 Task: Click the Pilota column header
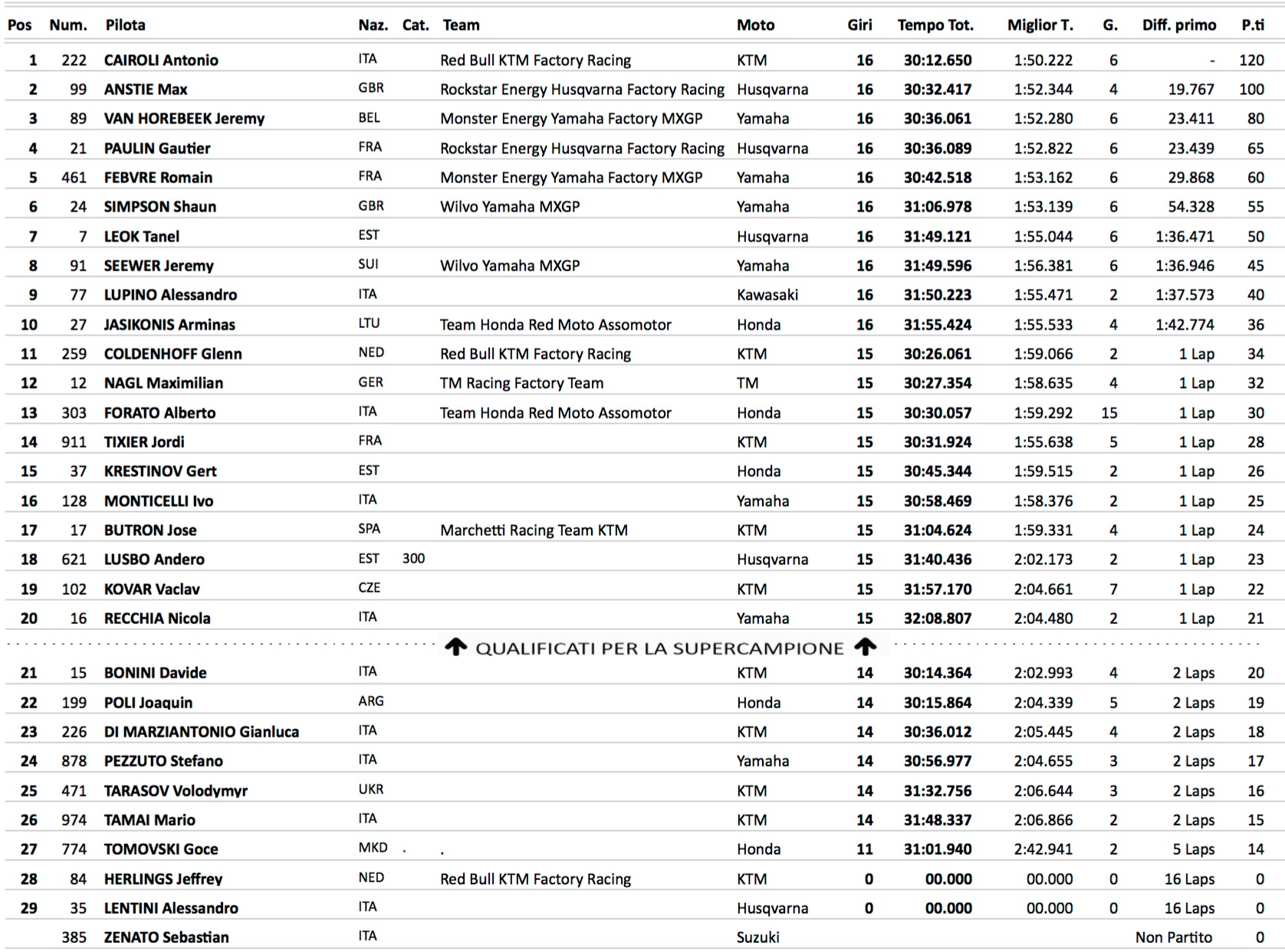click(125, 25)
